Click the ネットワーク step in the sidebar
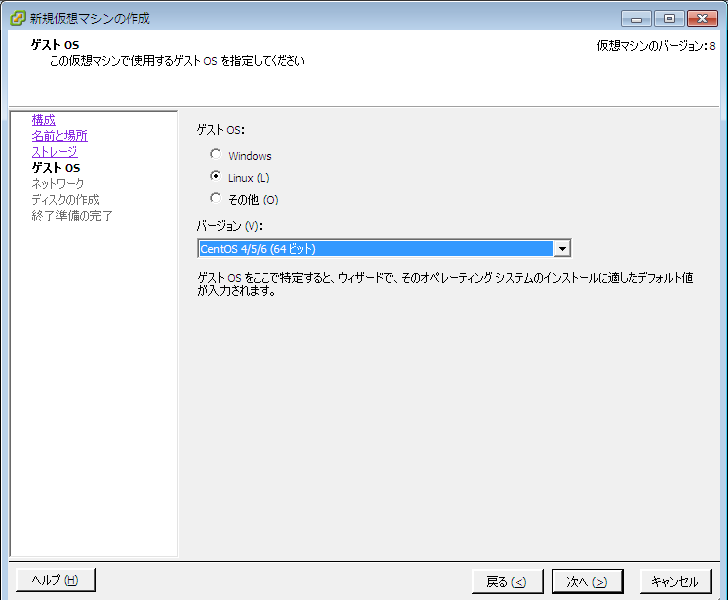 58,183
